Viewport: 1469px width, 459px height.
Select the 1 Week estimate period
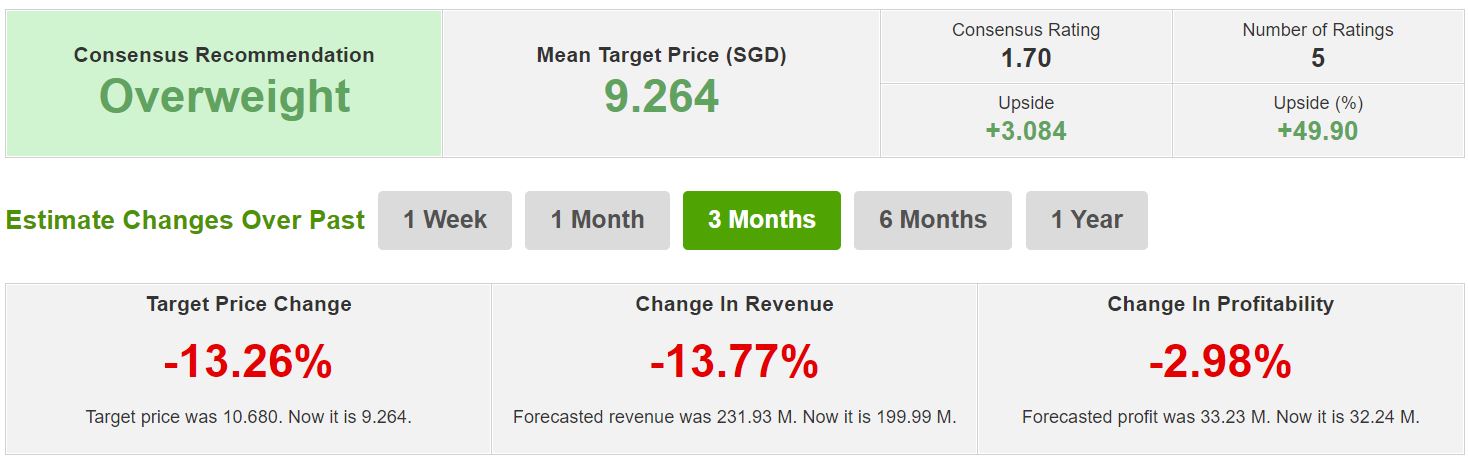point(445,220)
